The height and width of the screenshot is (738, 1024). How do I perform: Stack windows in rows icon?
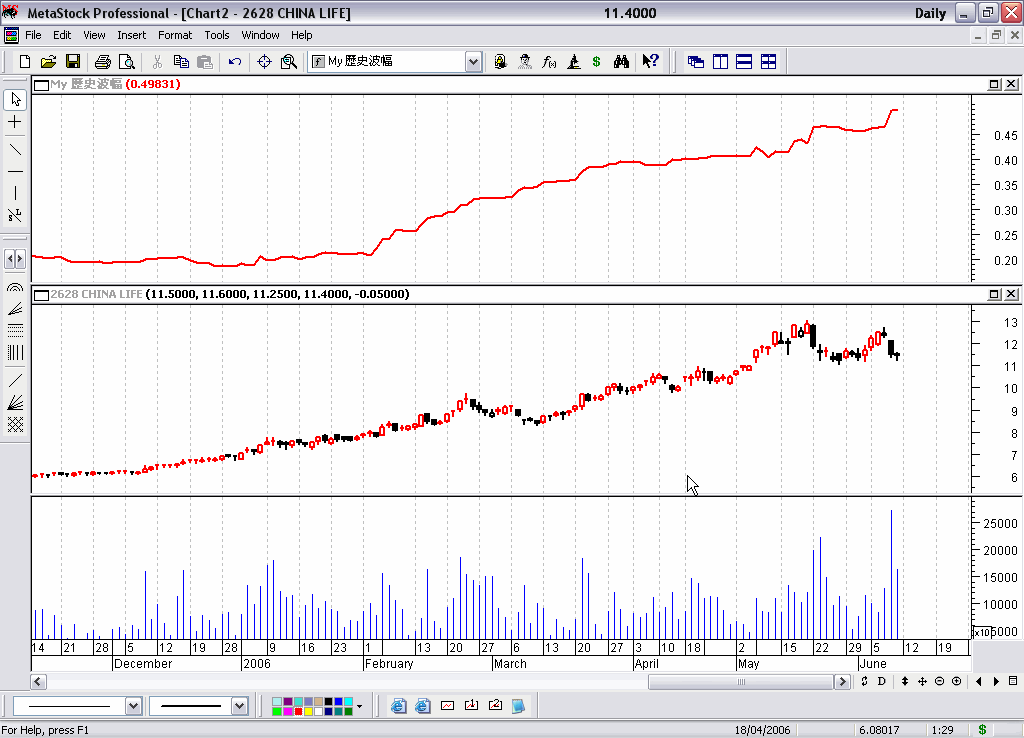click(744, 61)
